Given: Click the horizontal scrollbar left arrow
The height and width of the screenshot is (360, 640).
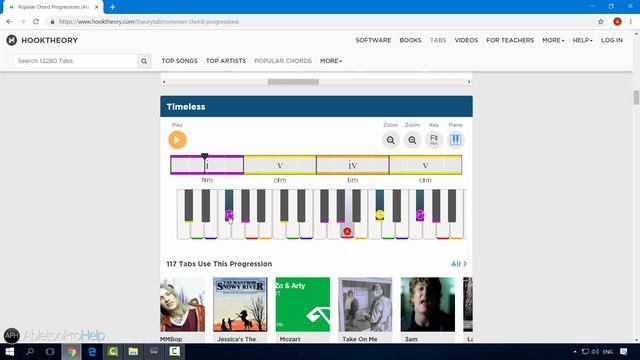Looking at the screenshot, I should tap(164, 82).
